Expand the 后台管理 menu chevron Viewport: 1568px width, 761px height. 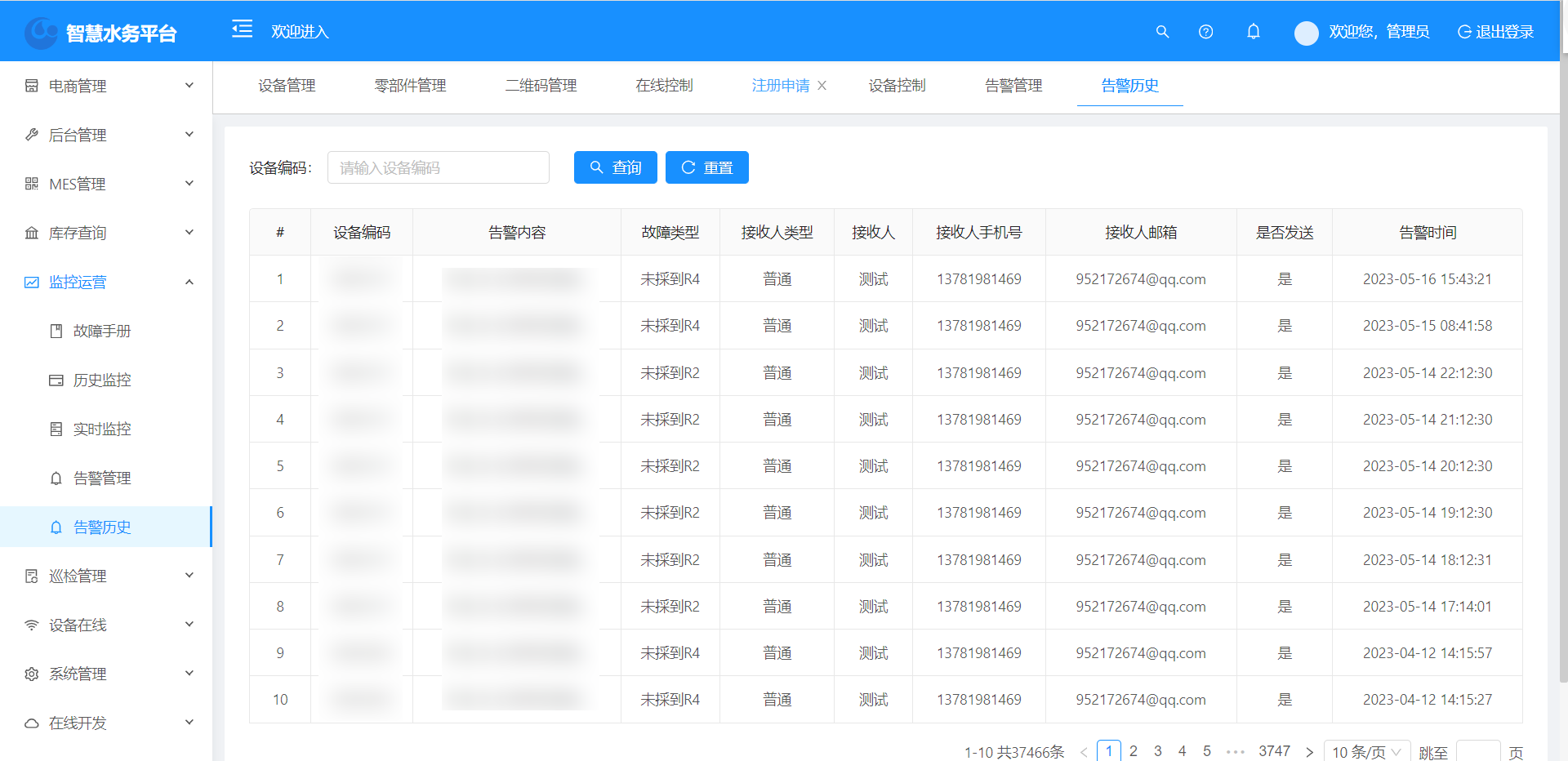click(x=189, y=134)
